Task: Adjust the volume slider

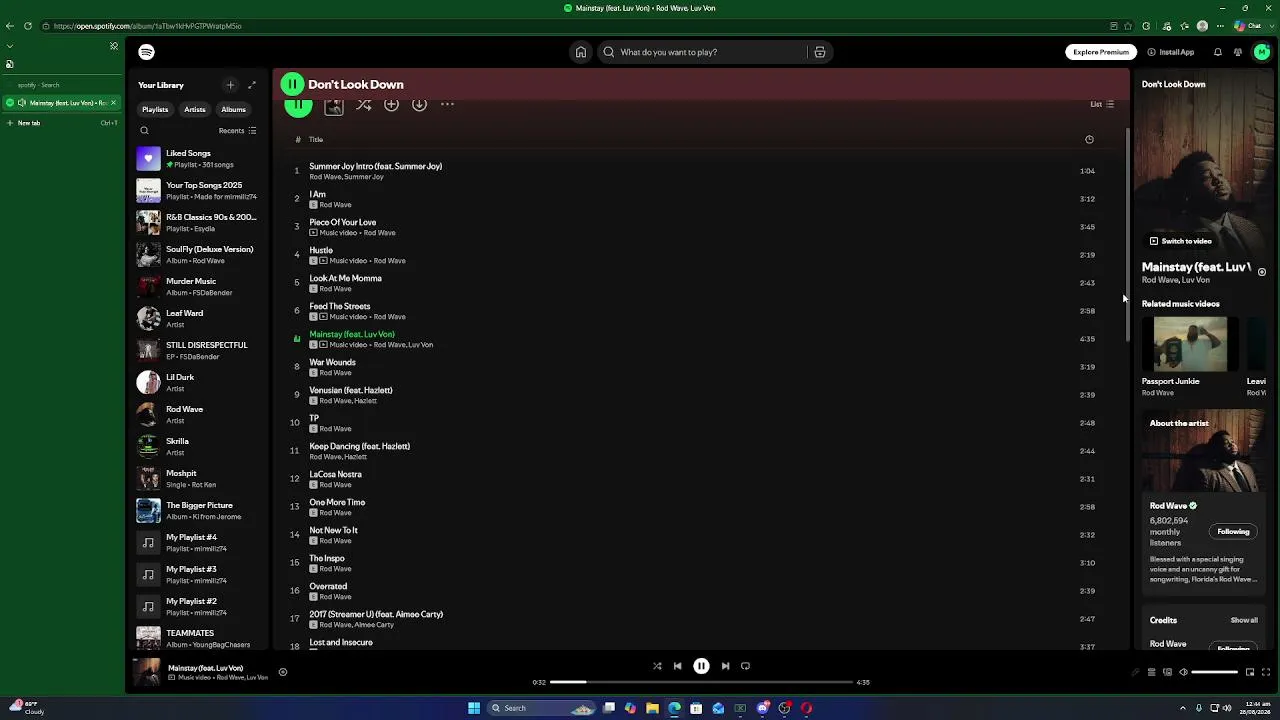Action: pyautogui.click(x=1215, y=672)
